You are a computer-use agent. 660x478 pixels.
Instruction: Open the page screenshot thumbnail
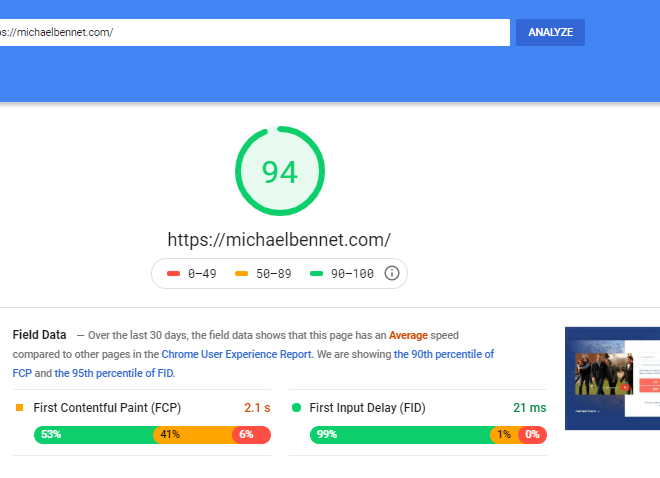[612, 378]
